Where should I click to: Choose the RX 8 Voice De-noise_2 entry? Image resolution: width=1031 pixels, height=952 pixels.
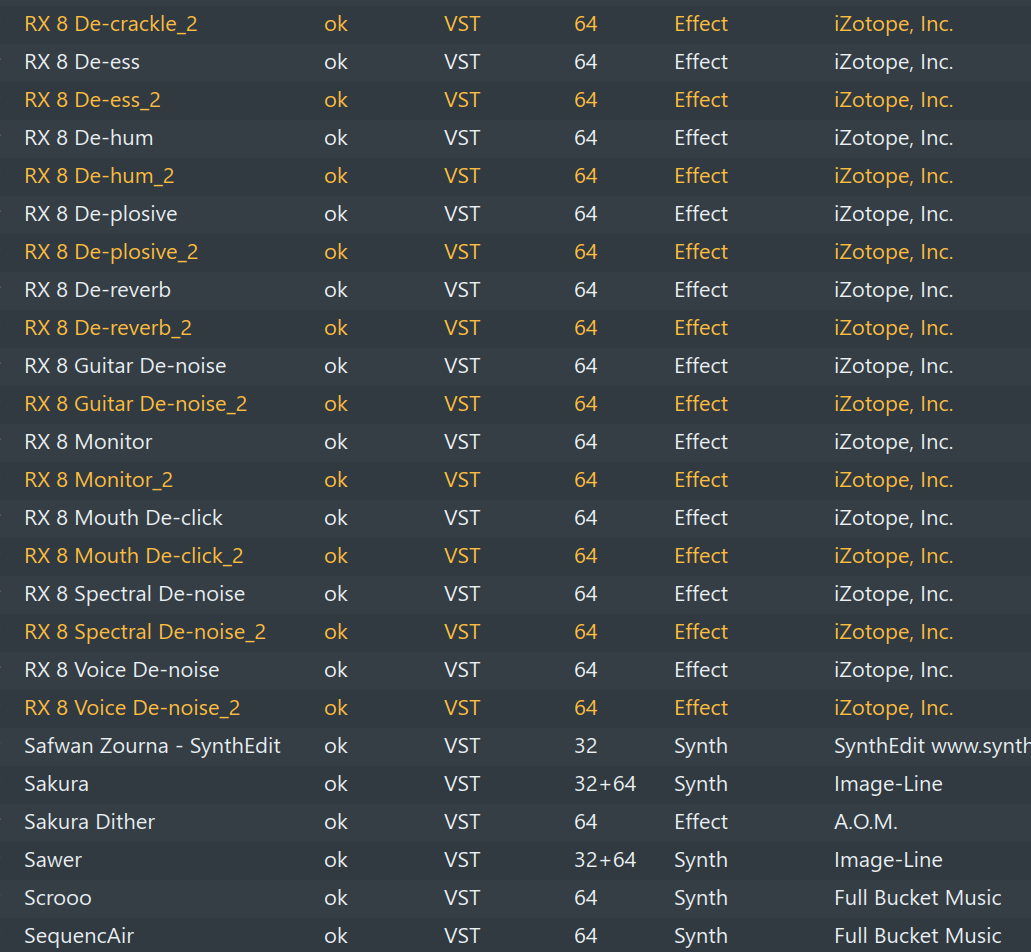pos(132,708)
